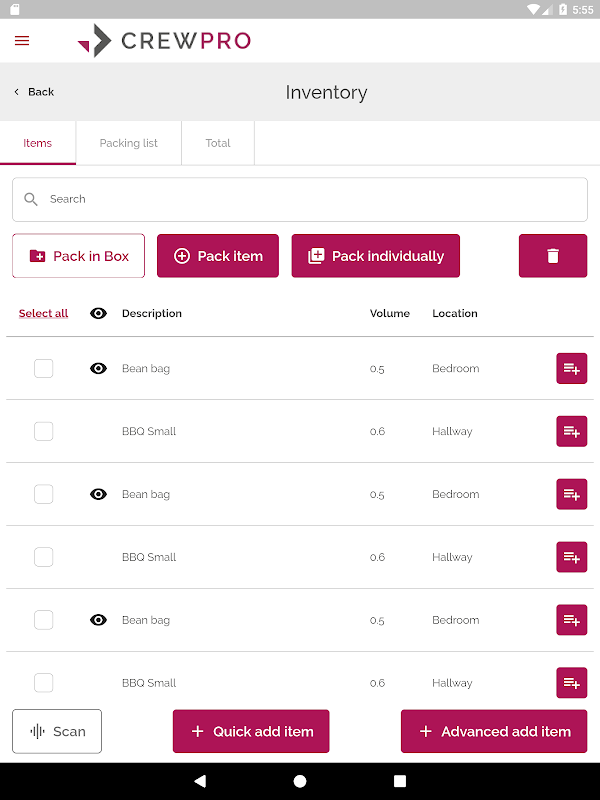The image size is (600, 800).
Task: Open the hamburger menu
Action: click(22, 41)
